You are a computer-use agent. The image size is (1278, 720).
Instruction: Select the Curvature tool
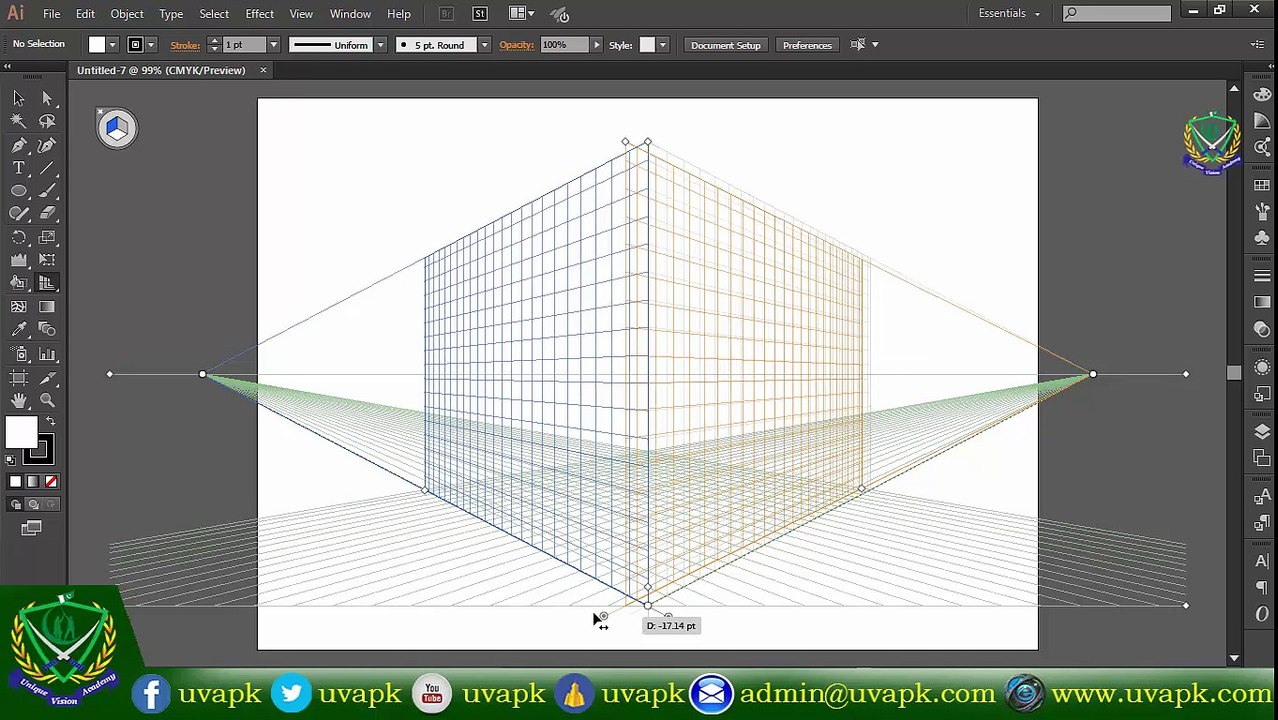pyautogui.click(x=47, y=145)
